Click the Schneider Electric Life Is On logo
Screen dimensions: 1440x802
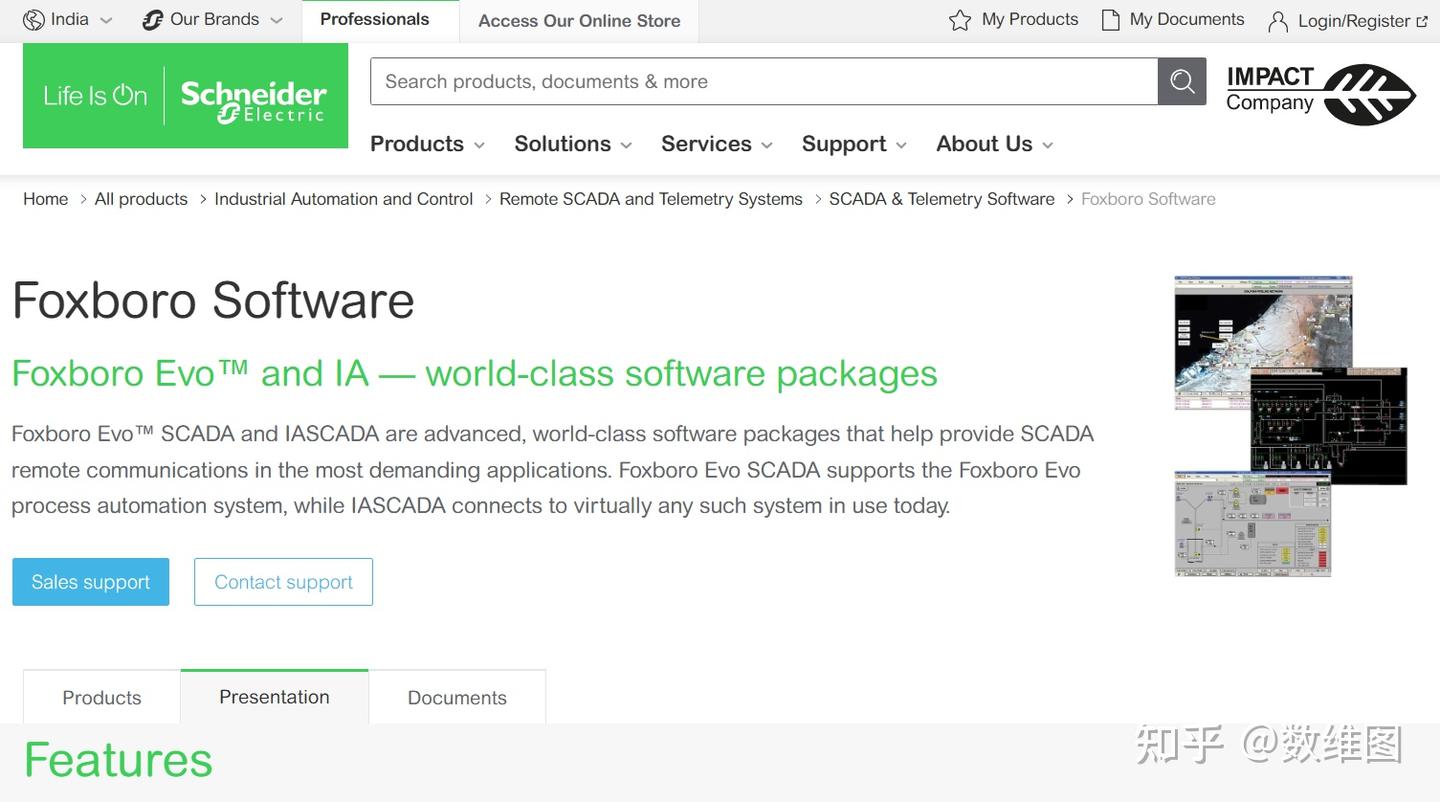[x=185, y=96]
